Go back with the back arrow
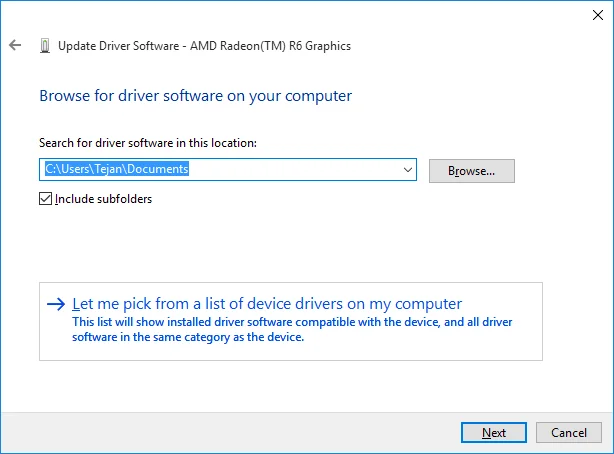Viewport: 614px width, 454px height. 15,45
